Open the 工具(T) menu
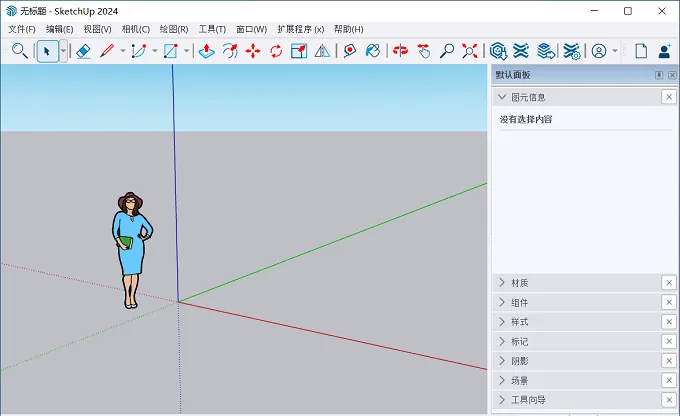 coord(212,29)
